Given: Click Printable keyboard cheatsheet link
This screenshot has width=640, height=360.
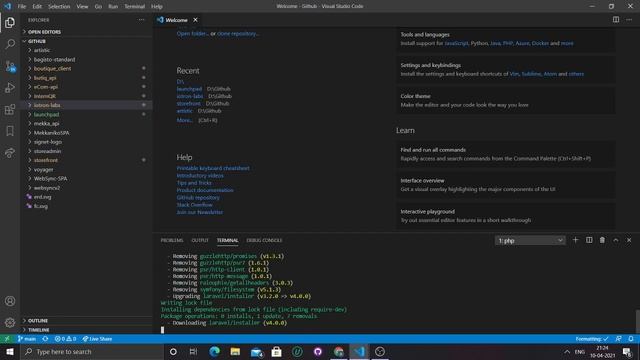Looking at the screenshot, I should [213, 168].
